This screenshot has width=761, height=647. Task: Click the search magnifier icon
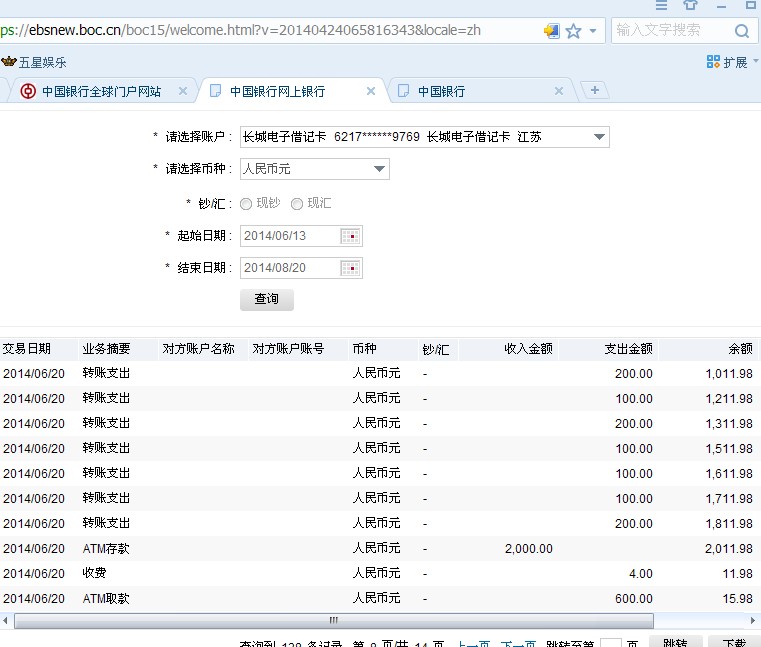click(741, 31)
